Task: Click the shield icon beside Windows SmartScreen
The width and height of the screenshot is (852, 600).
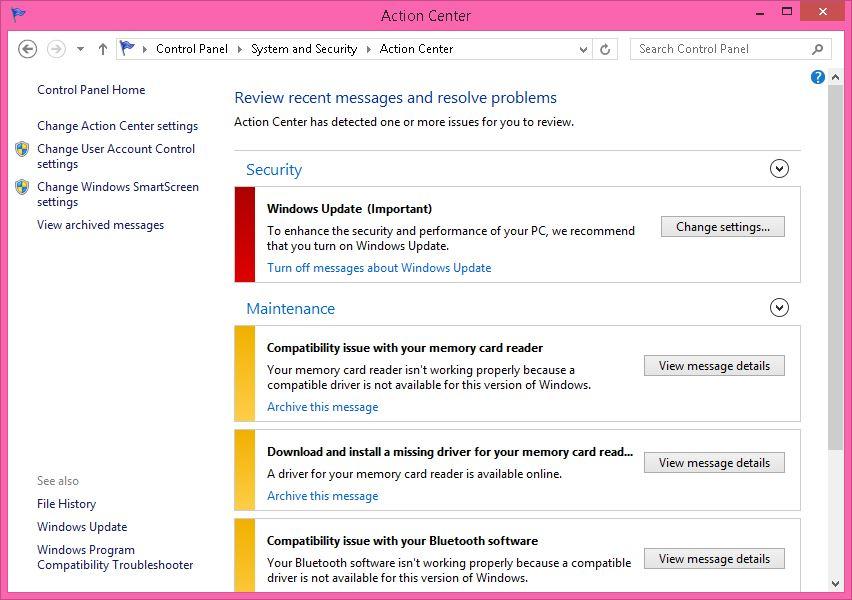Action: coord(22,187)
